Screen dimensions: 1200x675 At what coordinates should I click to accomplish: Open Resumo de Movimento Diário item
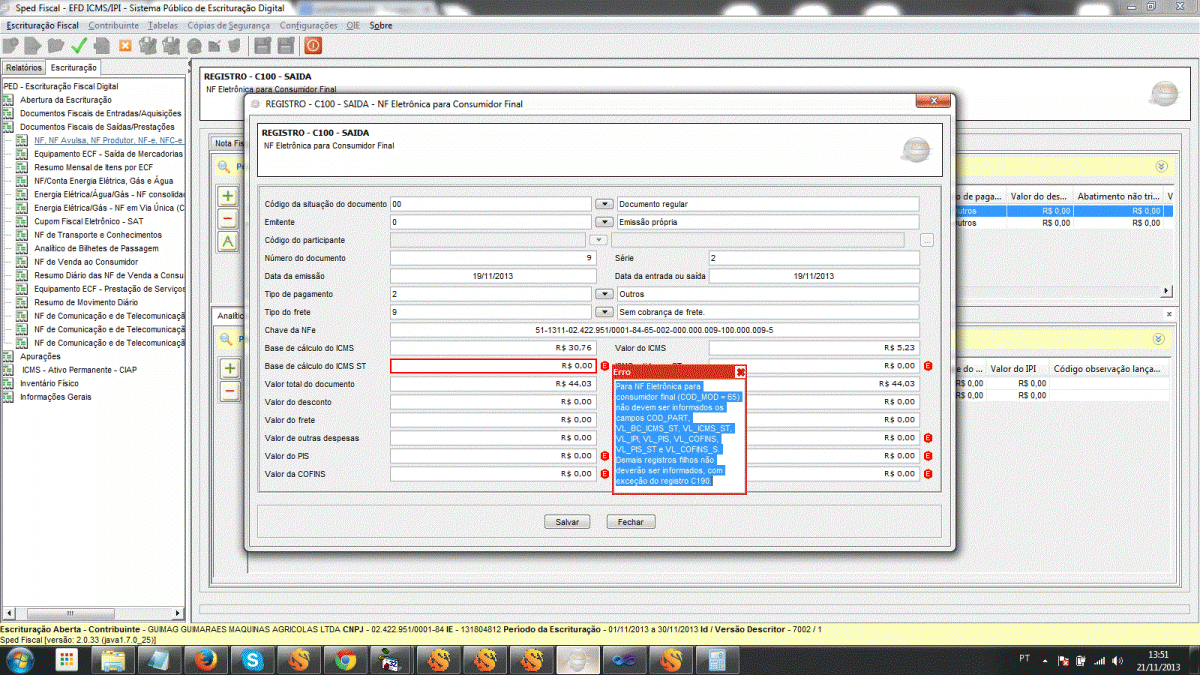pyautogui.click(x=86, y=303)
